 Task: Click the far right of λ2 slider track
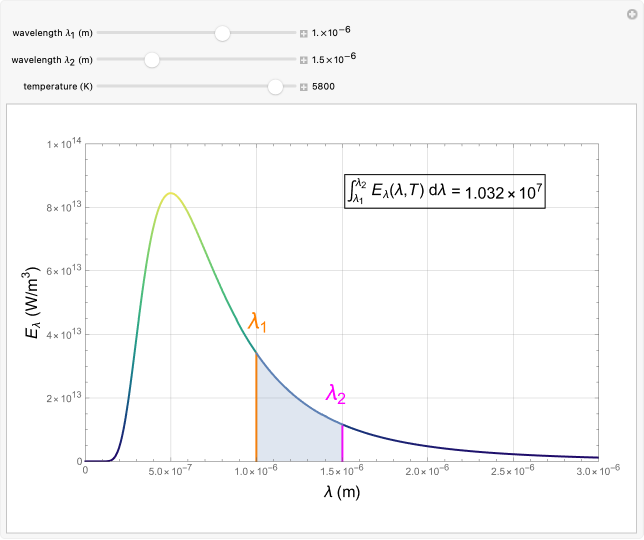coord(292,60)
